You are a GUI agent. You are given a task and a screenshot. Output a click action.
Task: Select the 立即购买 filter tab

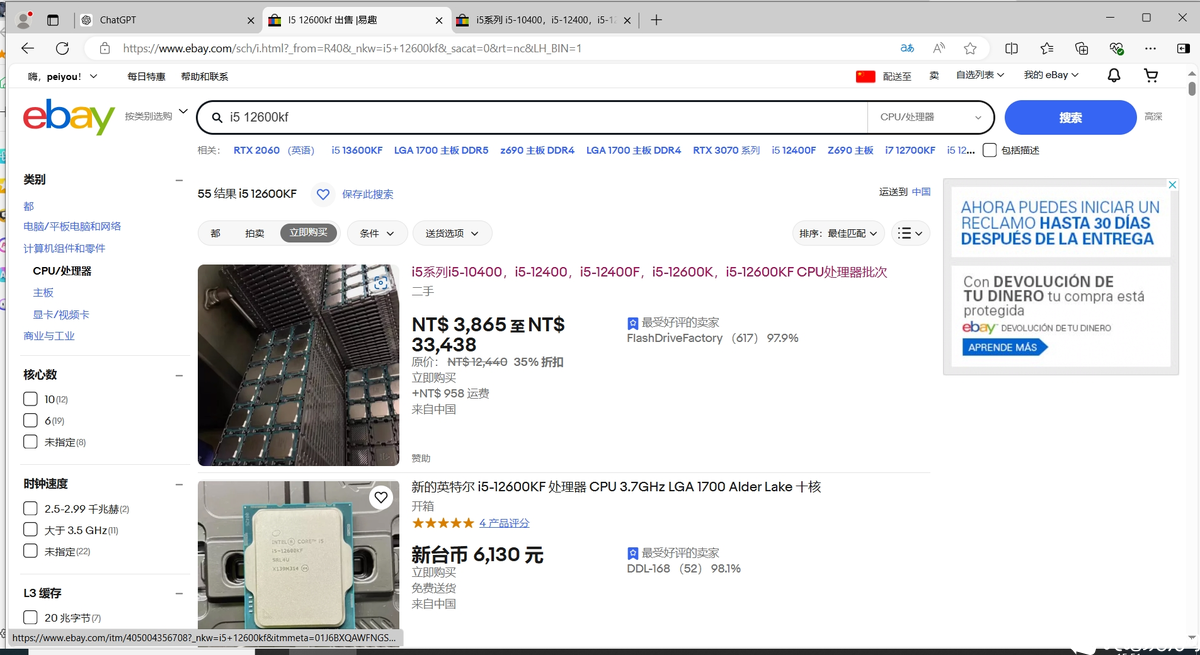309,233
